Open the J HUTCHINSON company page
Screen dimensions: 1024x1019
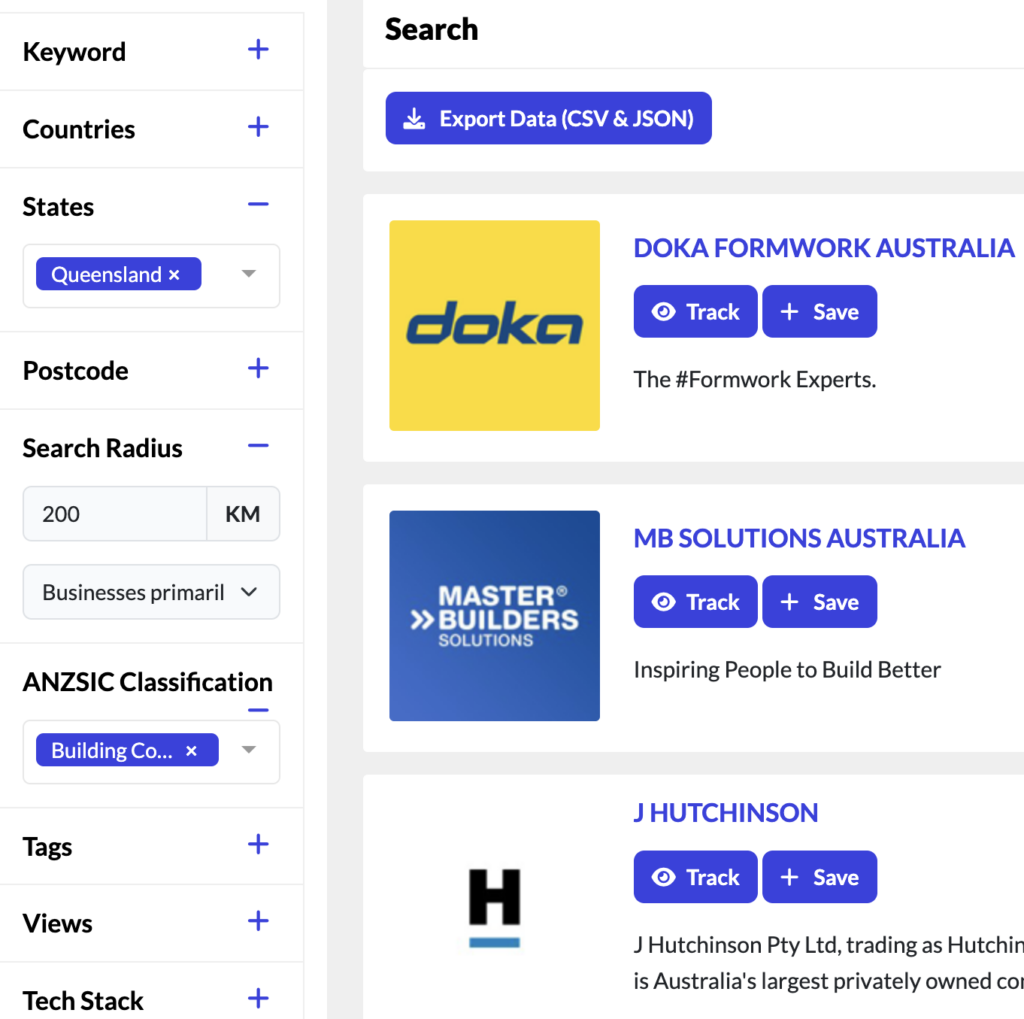(x=725, y=812)
